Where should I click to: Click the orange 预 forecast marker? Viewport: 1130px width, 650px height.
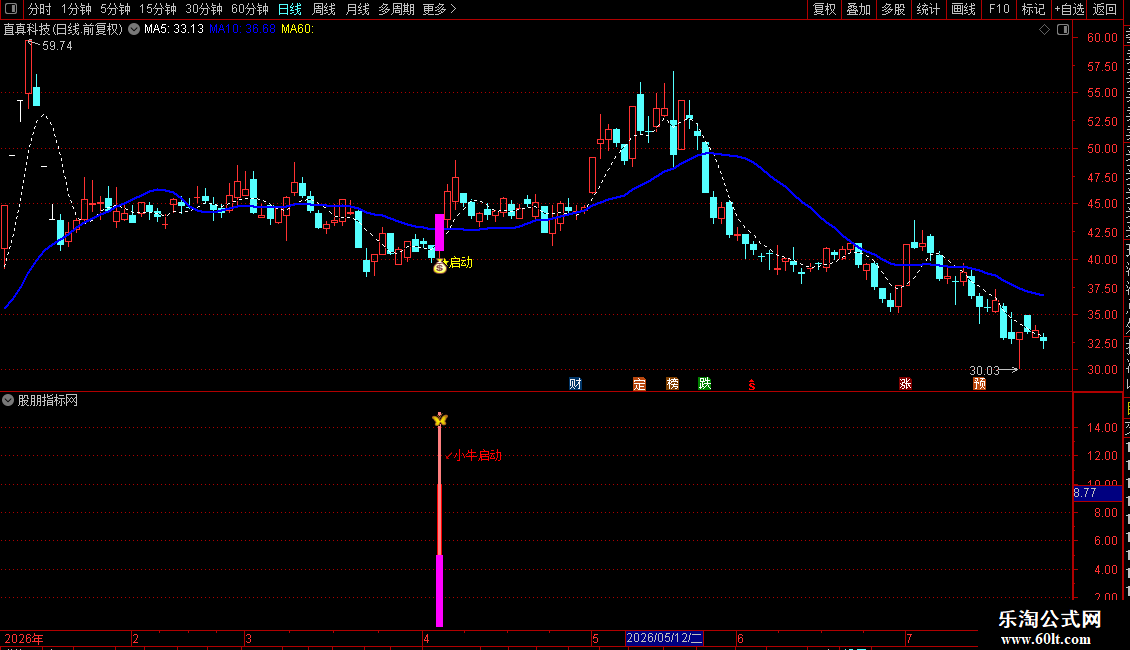[979, 383]
